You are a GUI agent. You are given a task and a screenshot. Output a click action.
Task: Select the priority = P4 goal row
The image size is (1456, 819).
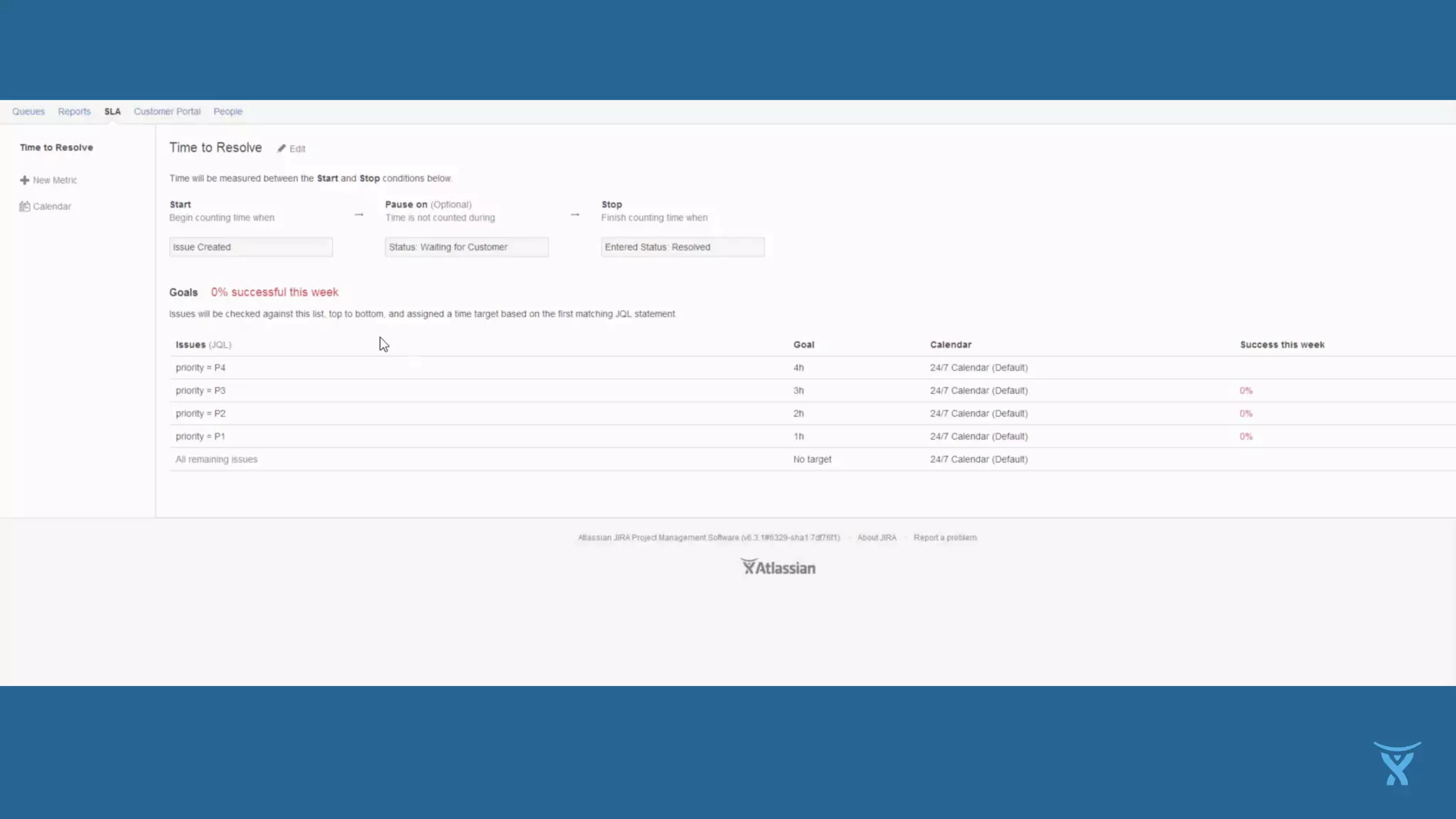tap(200, 368)
